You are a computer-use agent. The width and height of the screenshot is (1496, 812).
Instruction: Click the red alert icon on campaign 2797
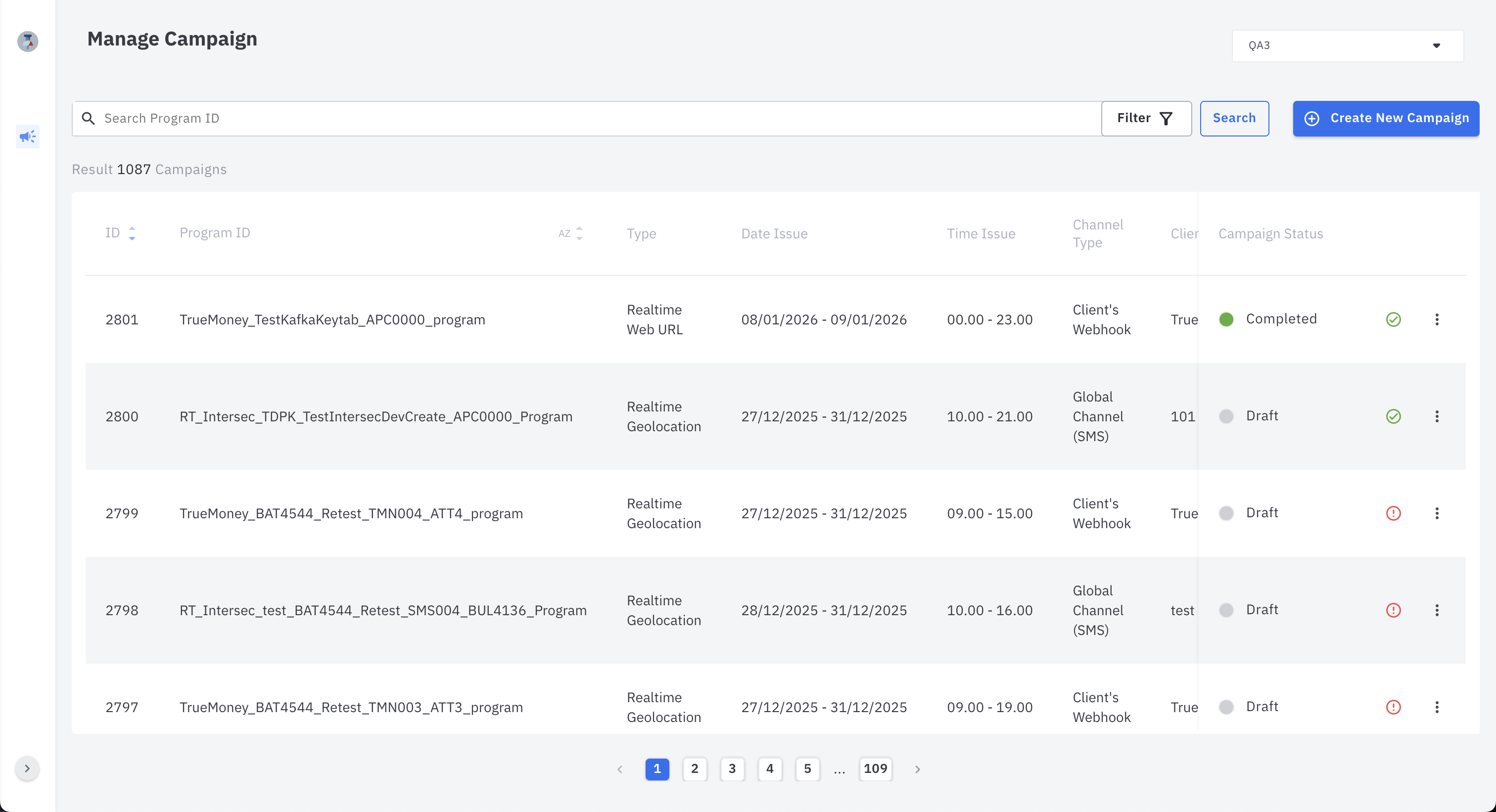[1393, 707]
